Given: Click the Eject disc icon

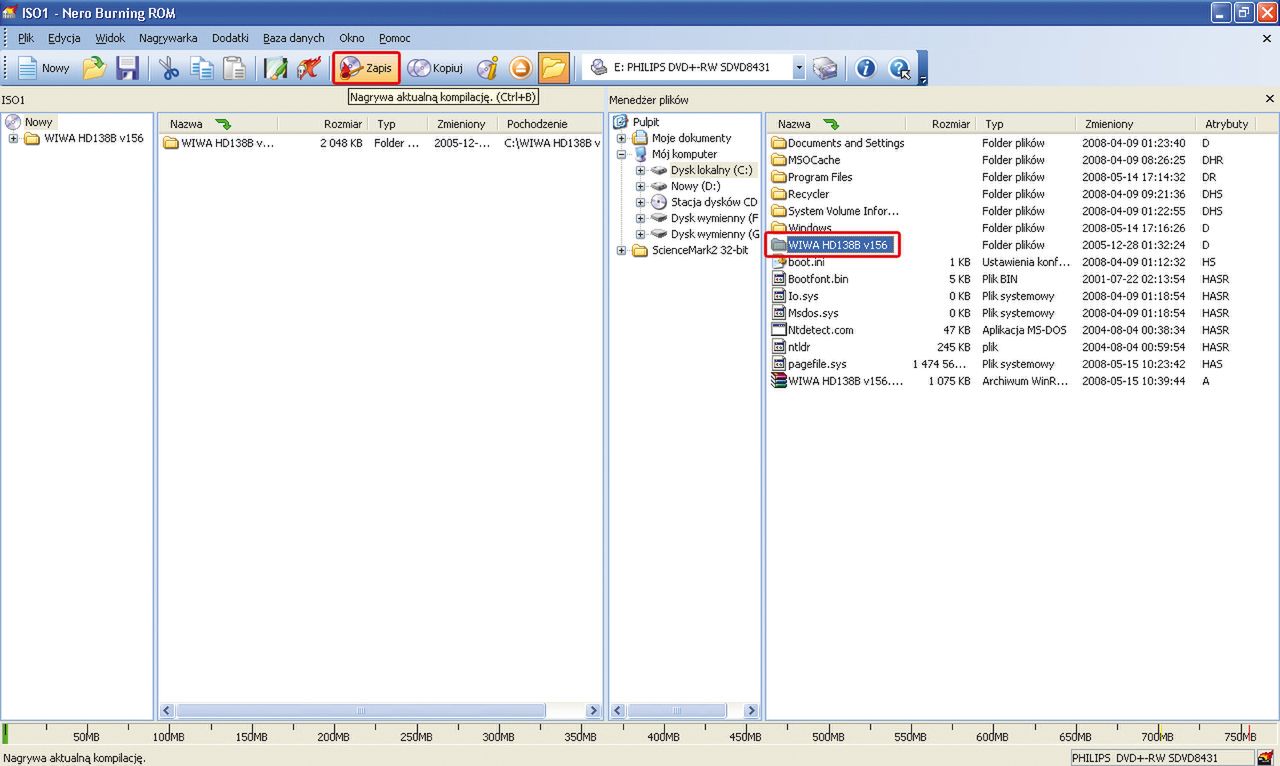Looking at the screenshot, I should [x=520, y=68].
